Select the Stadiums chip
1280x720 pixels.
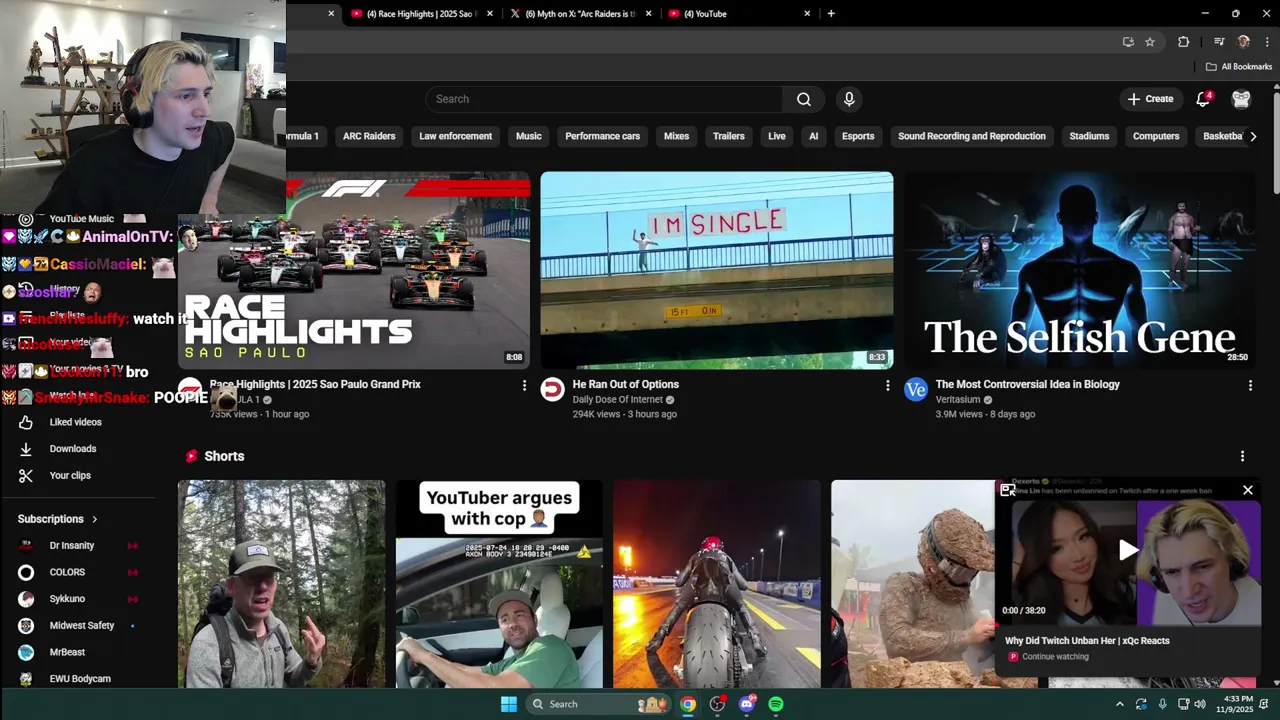point(1089,136)
